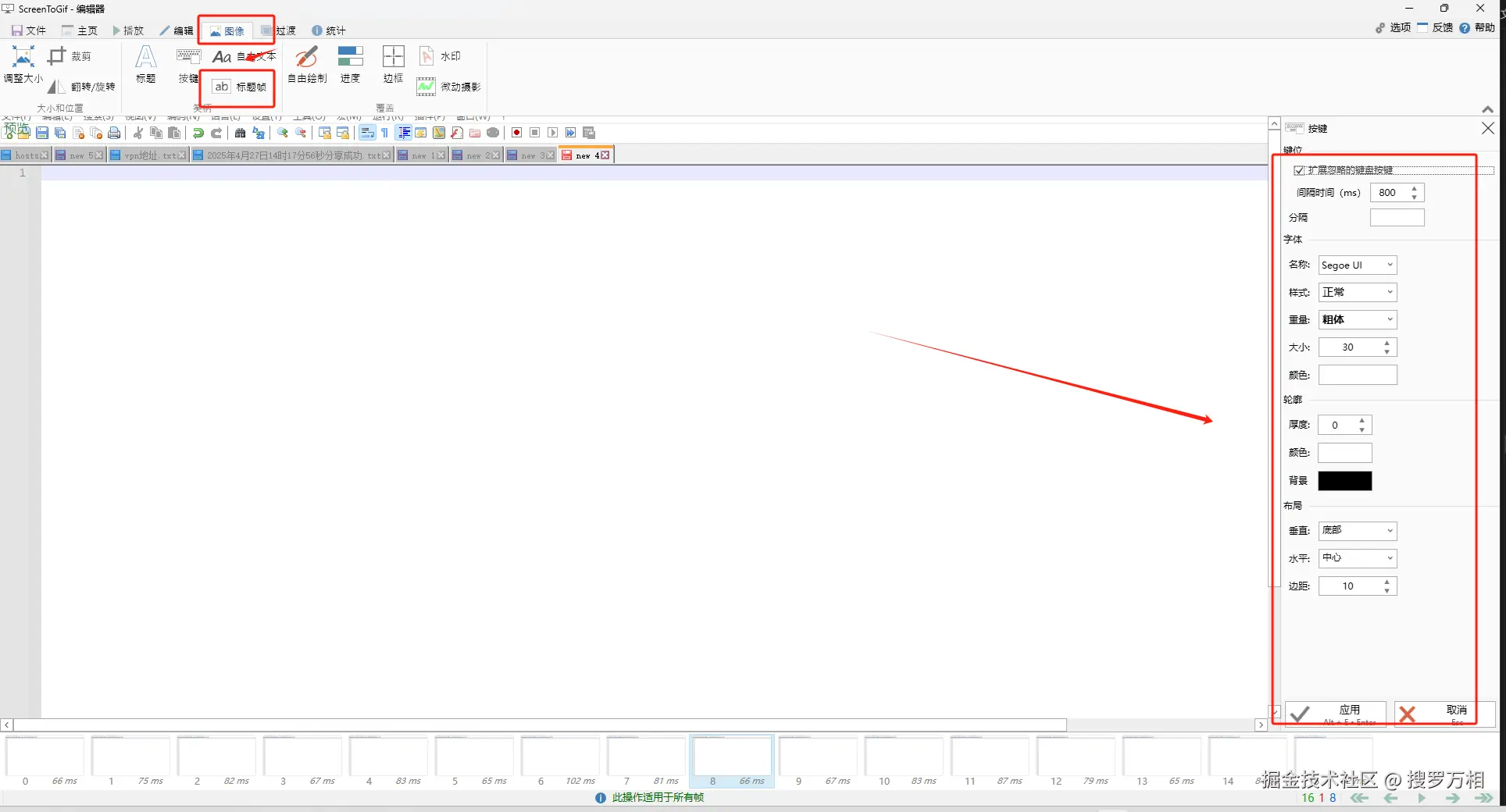Close the Key Strokes side panel
1506x812 pixels.
(x=1488, y=128)
